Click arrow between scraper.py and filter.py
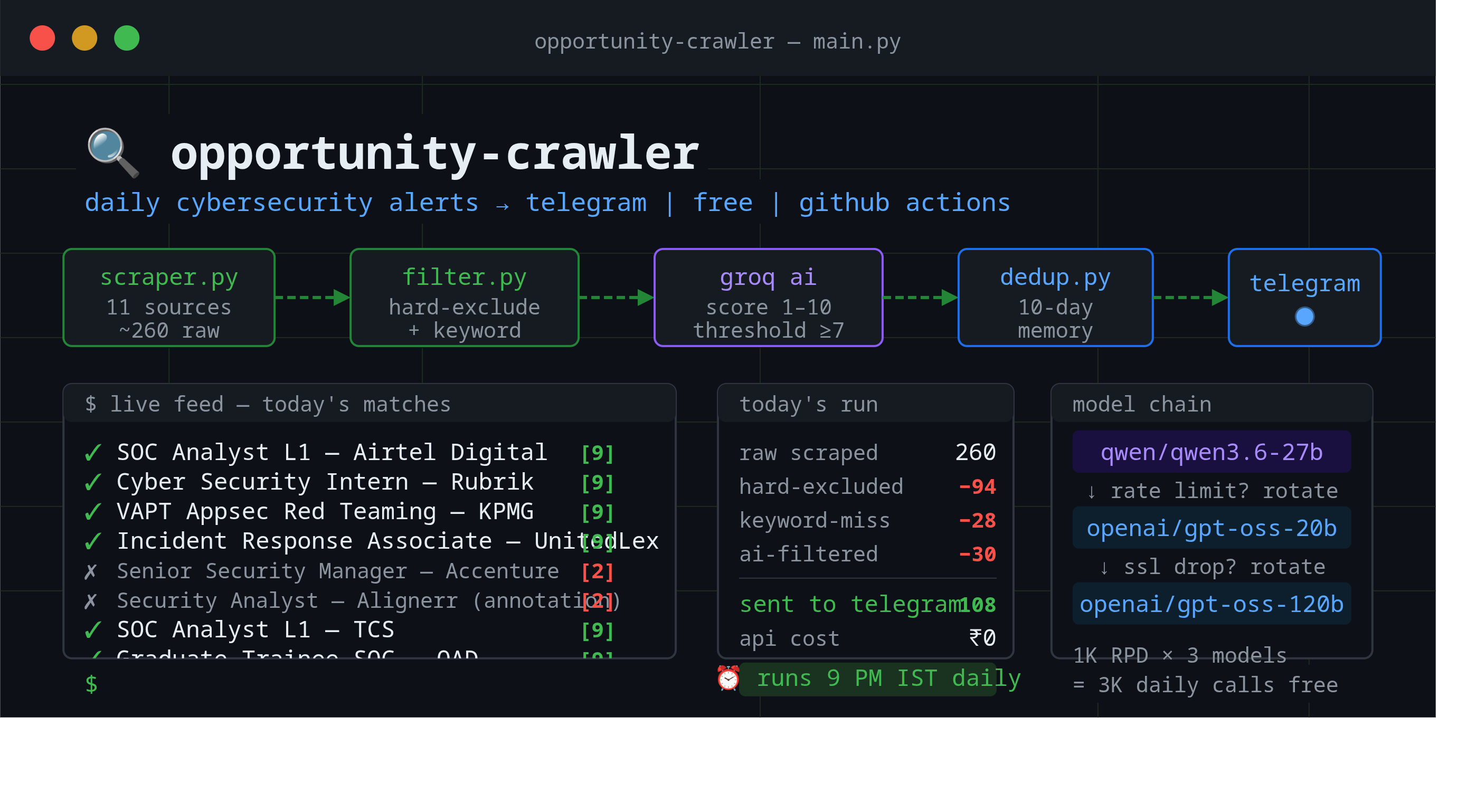 point(313,298)
